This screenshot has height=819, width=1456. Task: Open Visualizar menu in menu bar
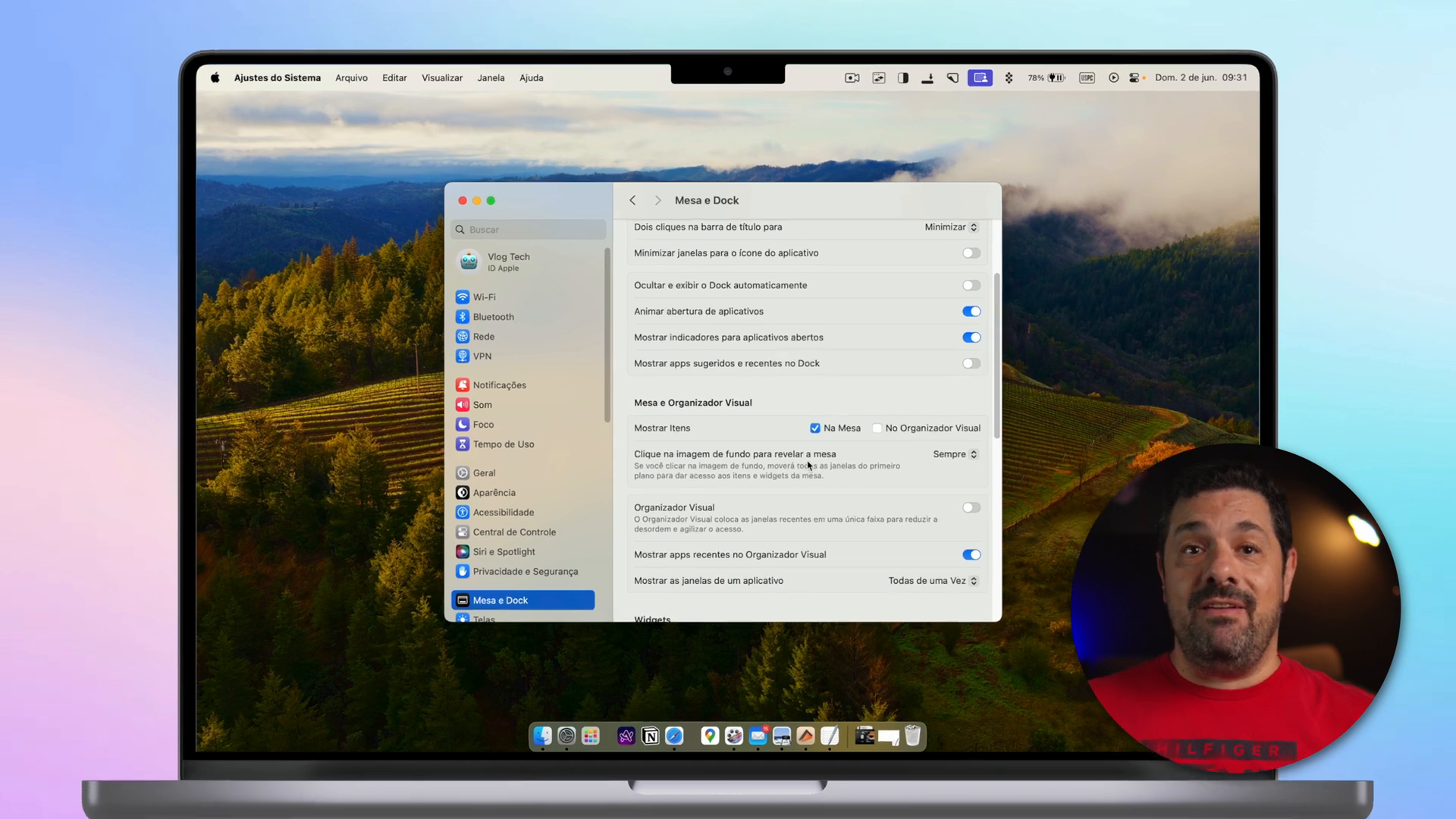[442, 77]
